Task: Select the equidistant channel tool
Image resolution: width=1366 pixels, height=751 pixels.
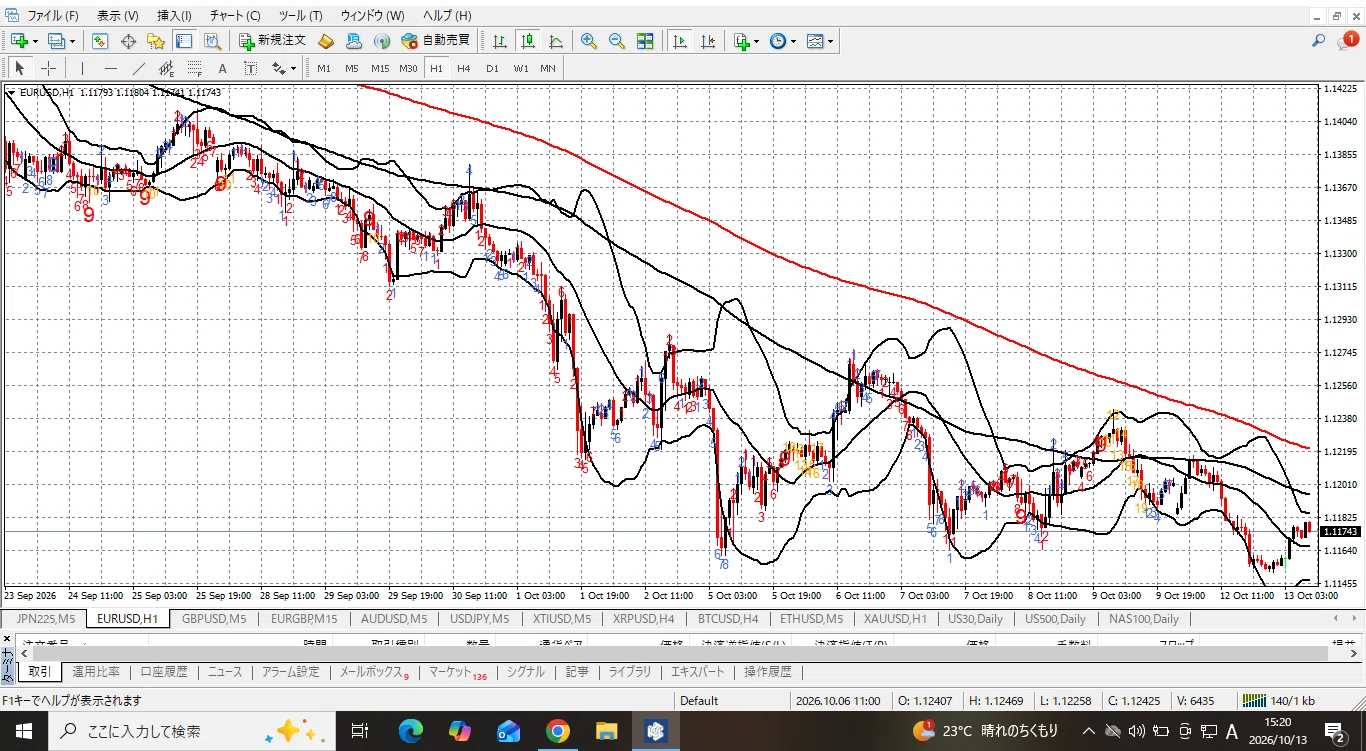Action: point(167,68)
